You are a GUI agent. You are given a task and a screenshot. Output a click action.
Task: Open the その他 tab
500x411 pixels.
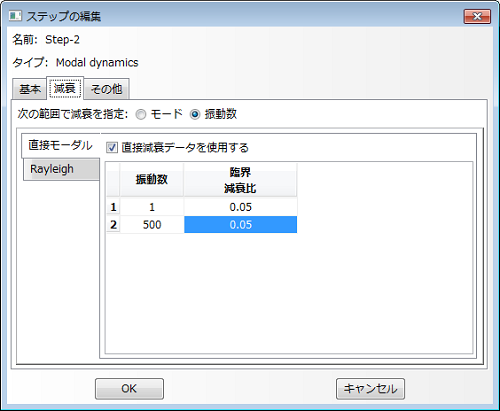pyautogui.click(x=106, y=89)
